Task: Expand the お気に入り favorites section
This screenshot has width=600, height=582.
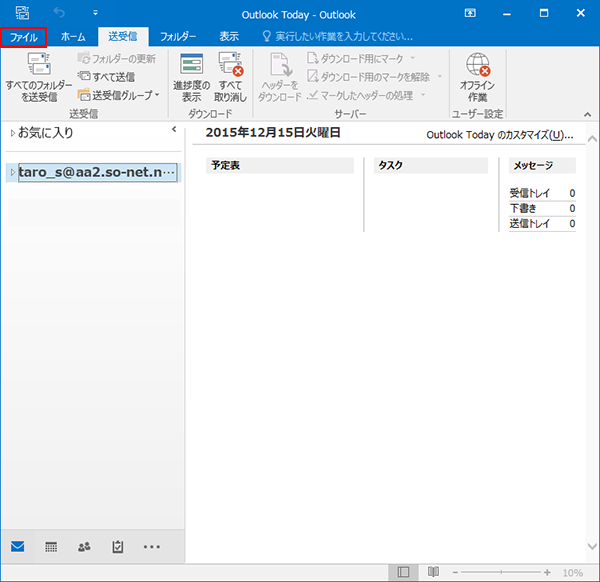Action: click(12, 133)
